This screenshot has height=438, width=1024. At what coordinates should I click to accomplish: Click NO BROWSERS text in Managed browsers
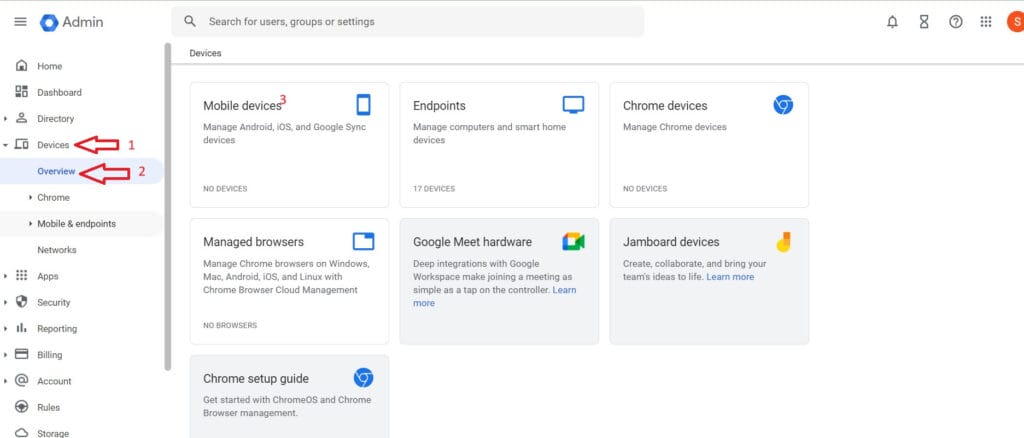coord(230,325)
